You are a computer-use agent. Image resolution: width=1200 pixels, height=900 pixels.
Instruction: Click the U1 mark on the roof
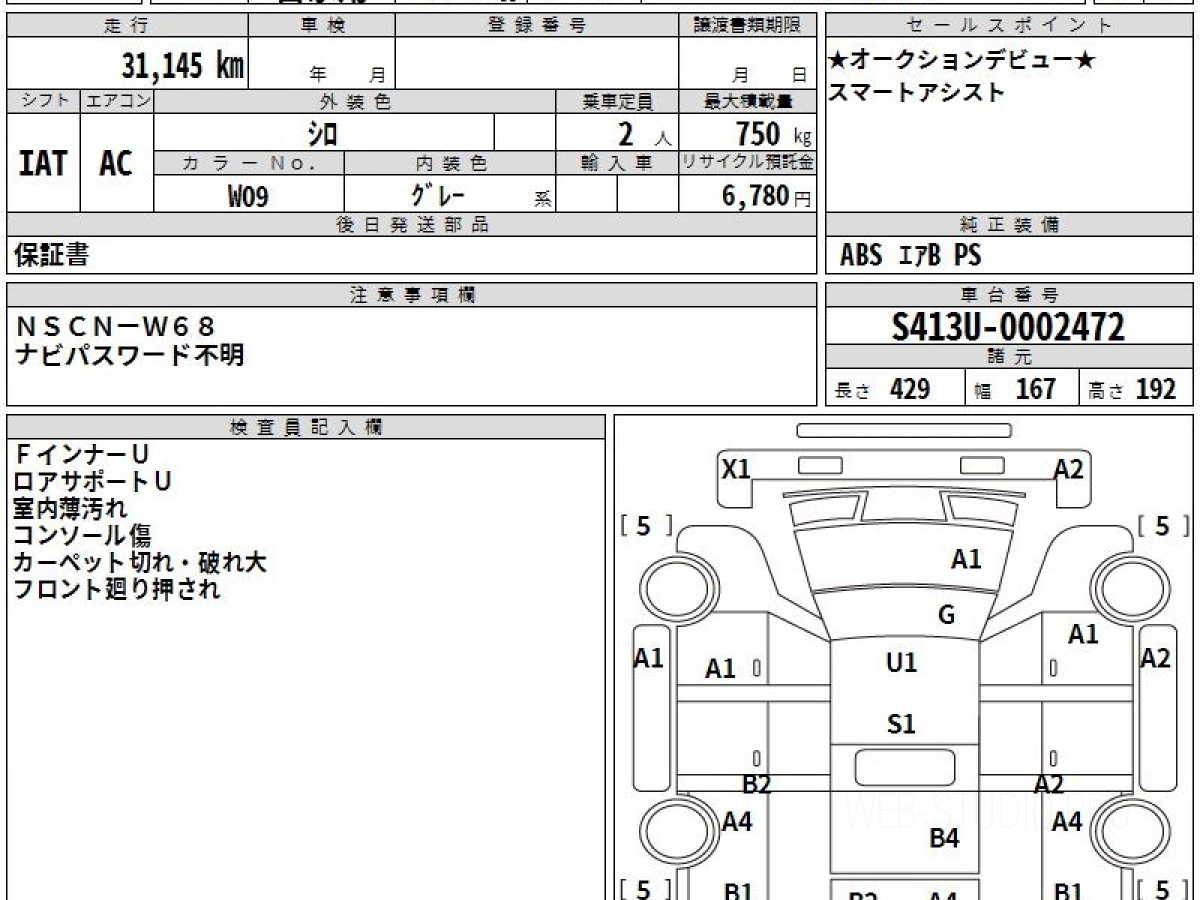pos(901,662)
